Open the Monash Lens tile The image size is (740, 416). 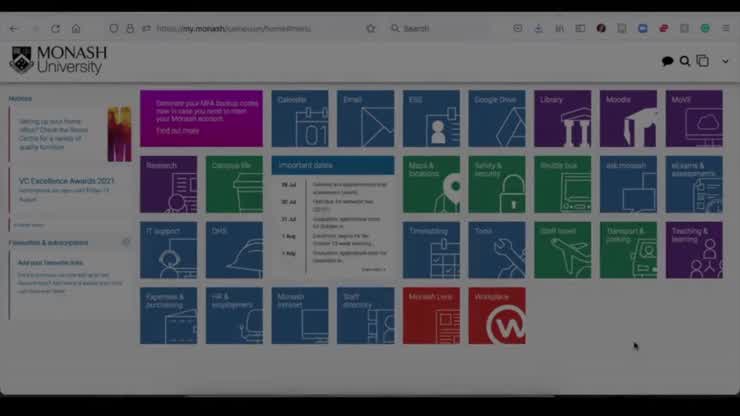pos(431,315)
